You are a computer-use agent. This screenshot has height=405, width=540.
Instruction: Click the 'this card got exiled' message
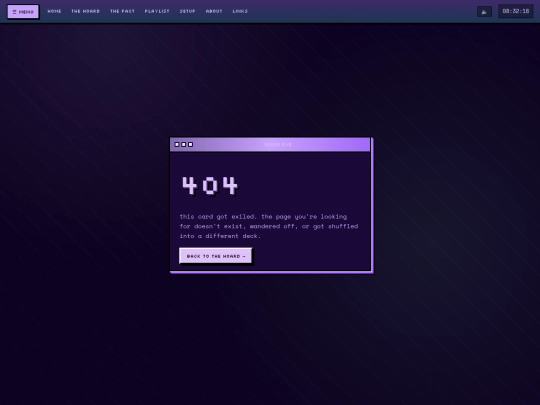tap(269, 226)
